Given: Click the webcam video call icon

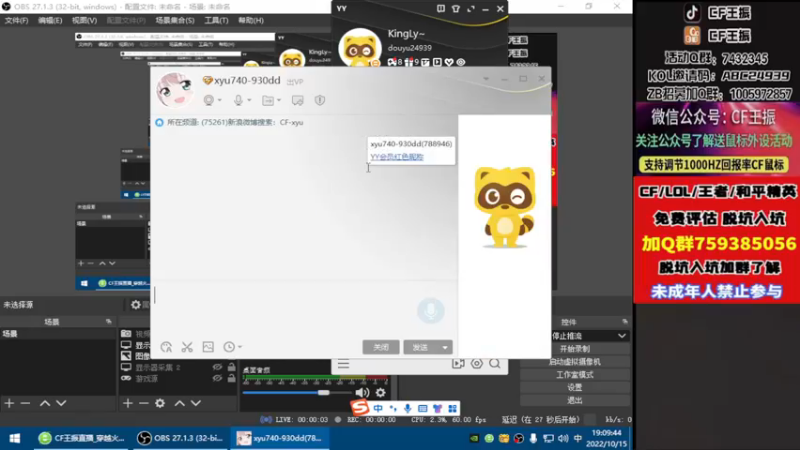Looking at the screenshot, I should point(209,100).
